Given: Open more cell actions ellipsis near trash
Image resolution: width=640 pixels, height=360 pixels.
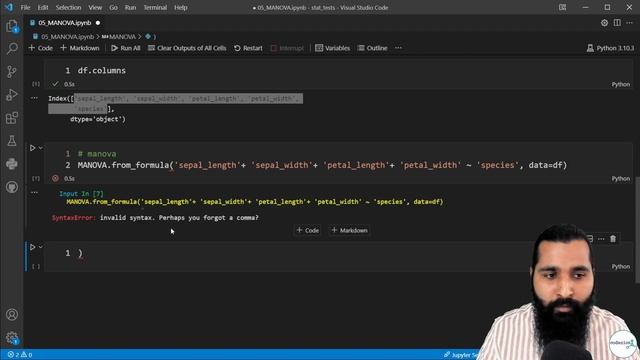Looking at the screenshot, I should [x=601, y=239].
